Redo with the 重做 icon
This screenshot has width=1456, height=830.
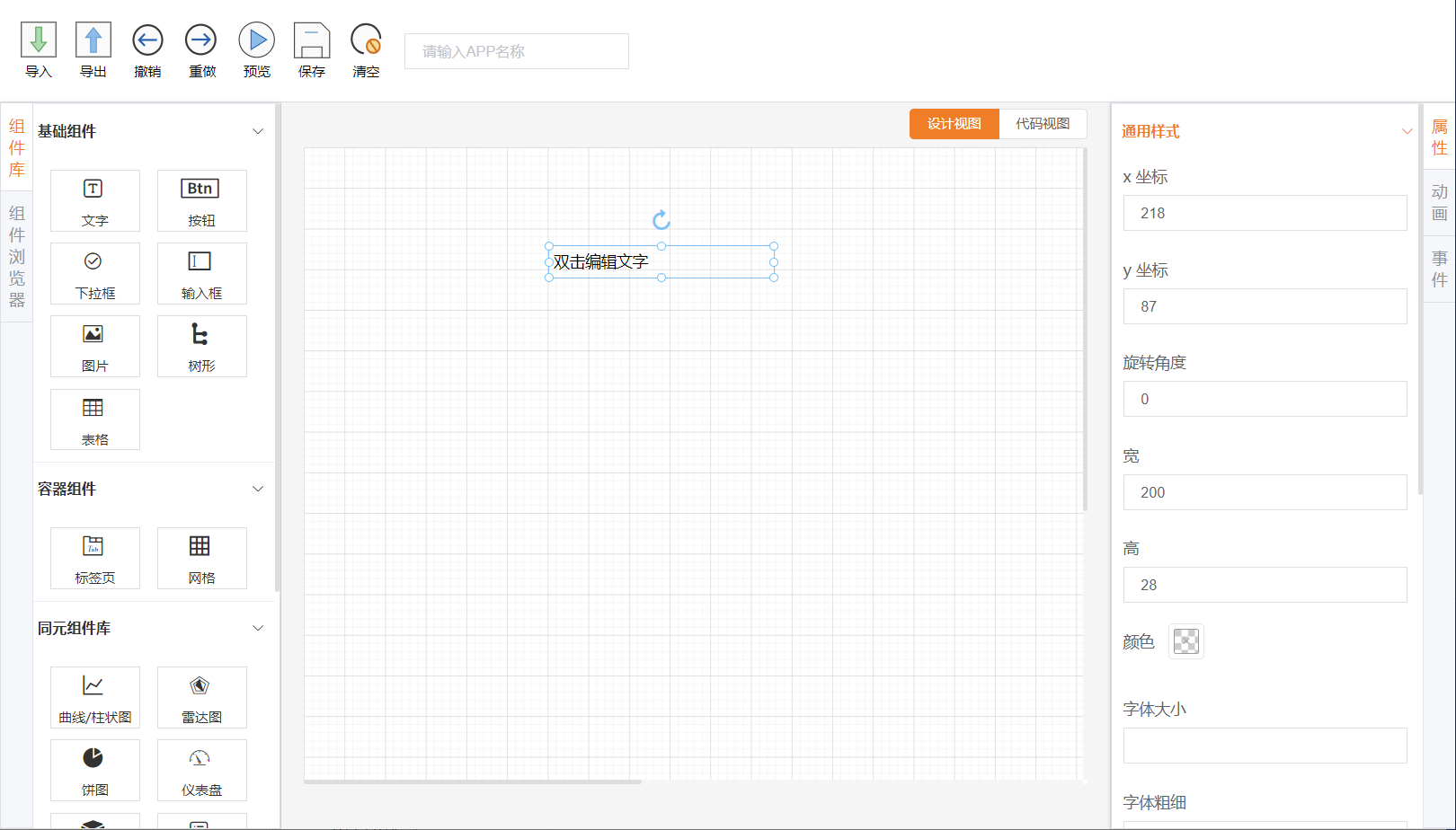[201, 40]
